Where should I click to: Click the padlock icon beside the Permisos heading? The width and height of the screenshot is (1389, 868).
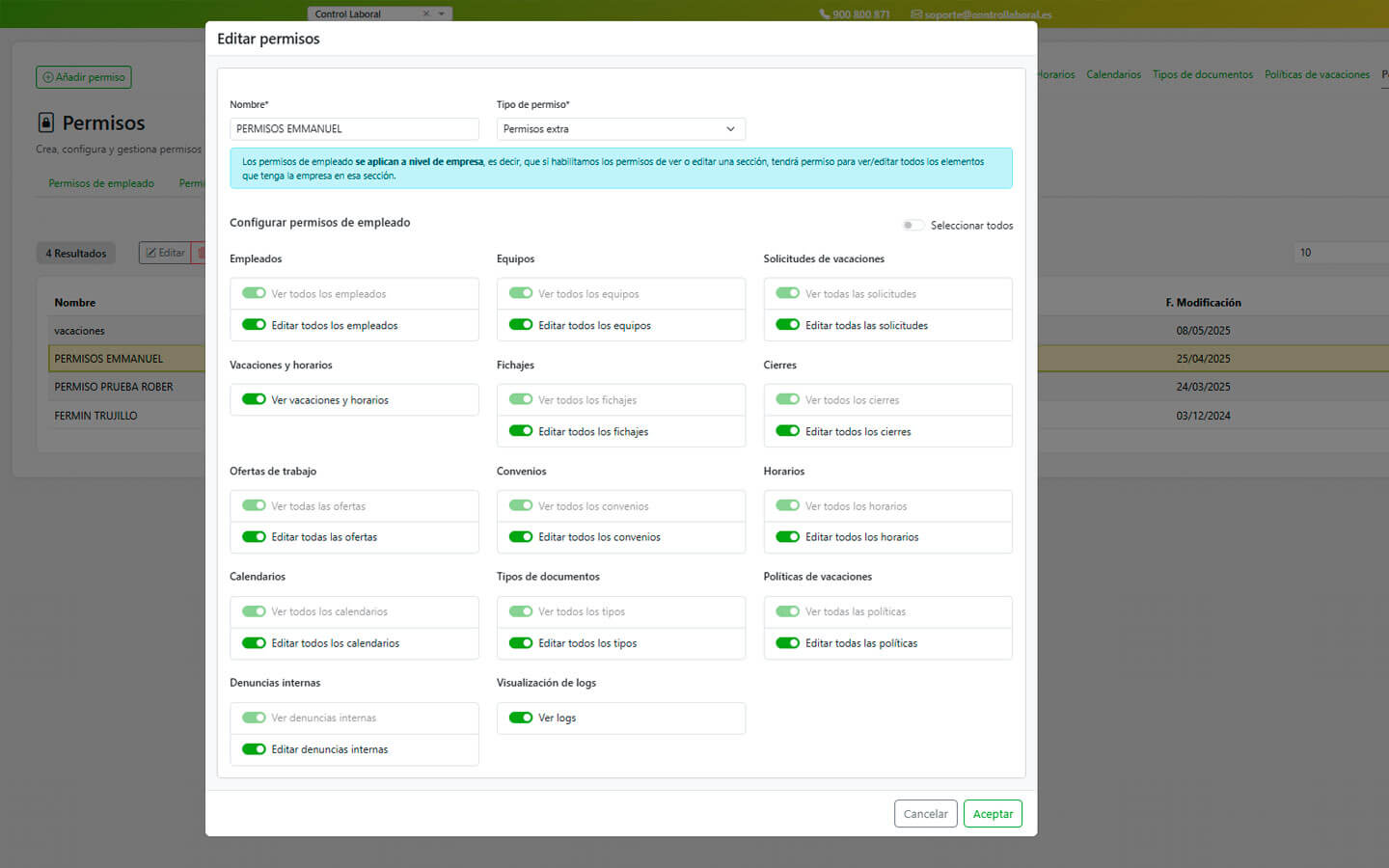(x=45, y=122)
